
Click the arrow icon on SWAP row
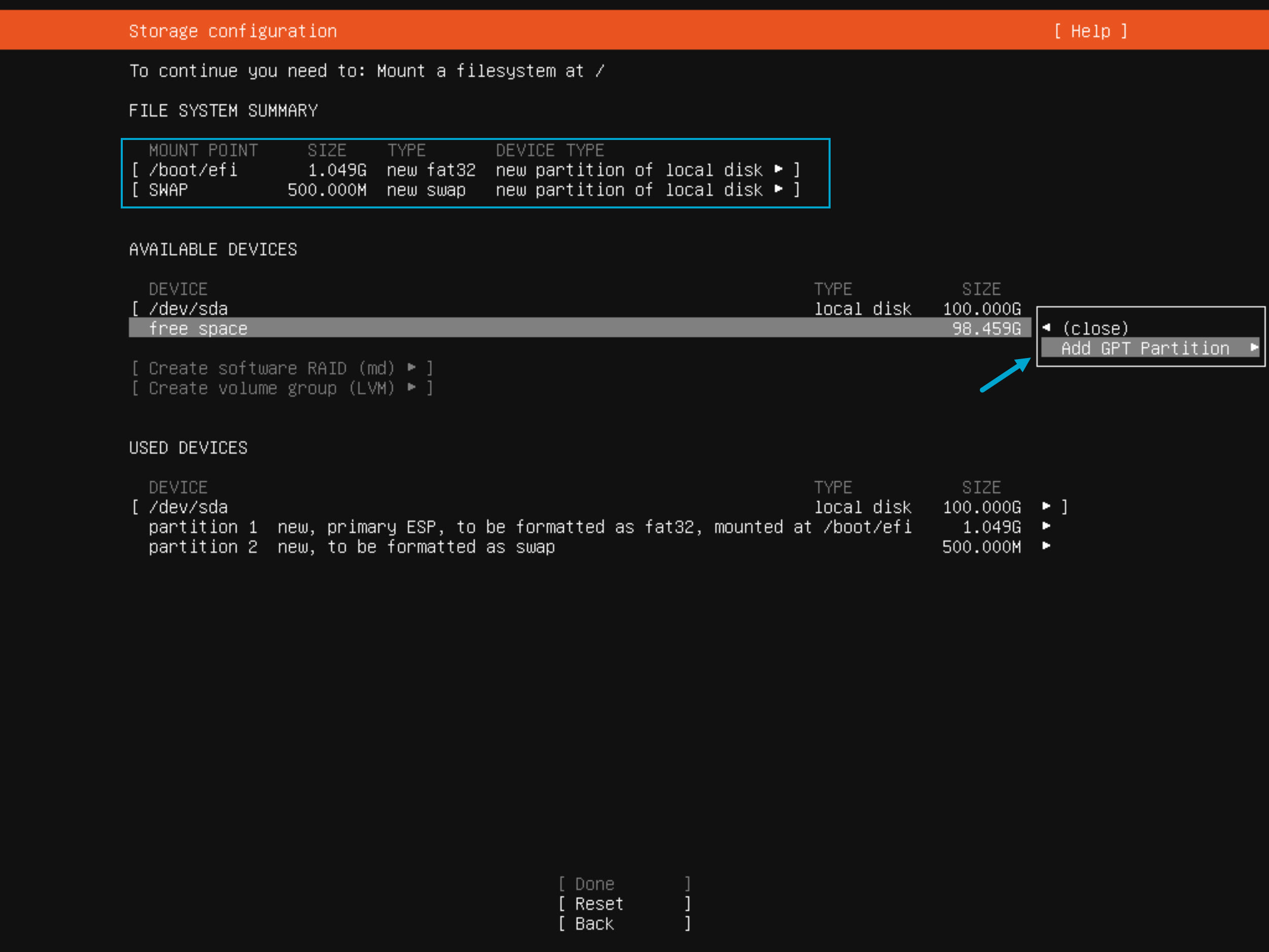coord(778,189)
